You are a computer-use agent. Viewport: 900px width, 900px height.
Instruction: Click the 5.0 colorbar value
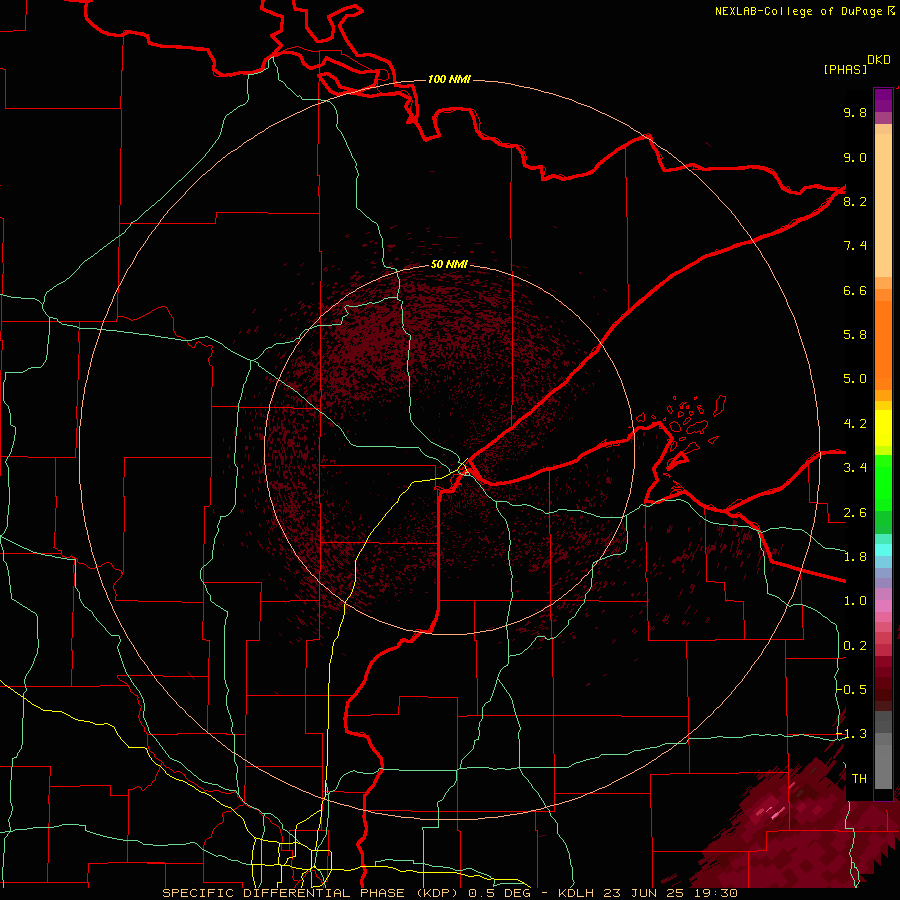point(855,379)
